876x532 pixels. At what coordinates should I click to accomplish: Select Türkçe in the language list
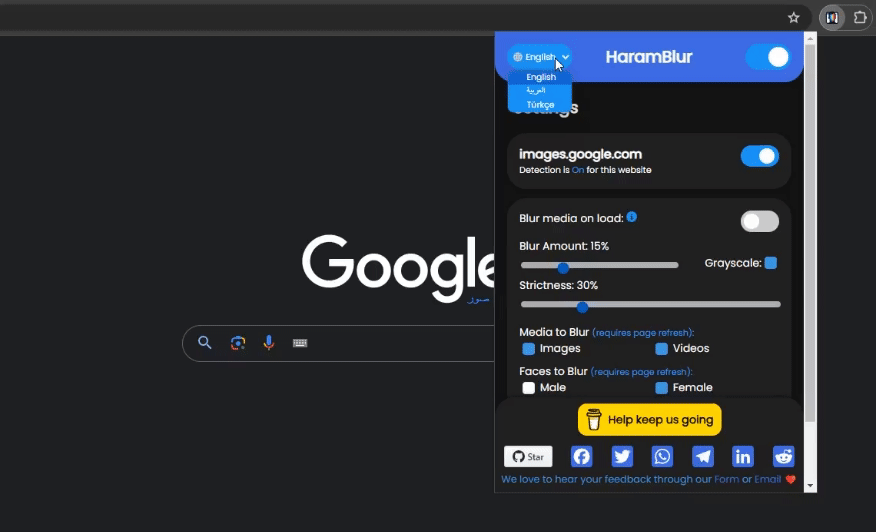[x=540, y=104]
